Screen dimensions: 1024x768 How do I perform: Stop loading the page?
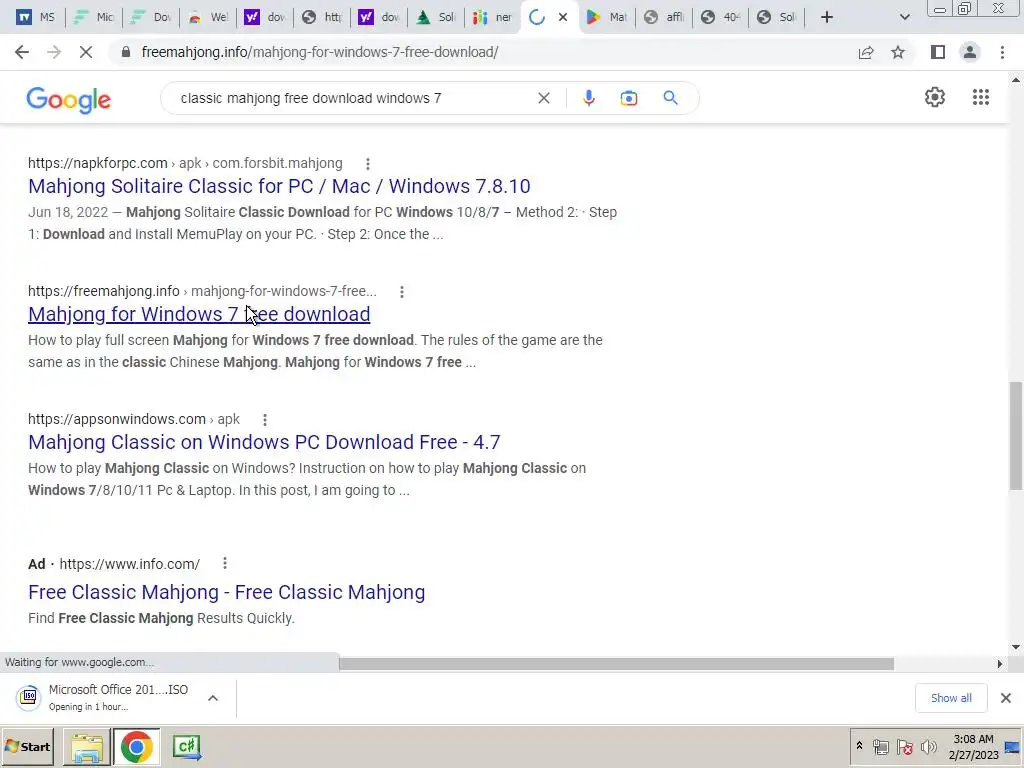pos(86,52)
